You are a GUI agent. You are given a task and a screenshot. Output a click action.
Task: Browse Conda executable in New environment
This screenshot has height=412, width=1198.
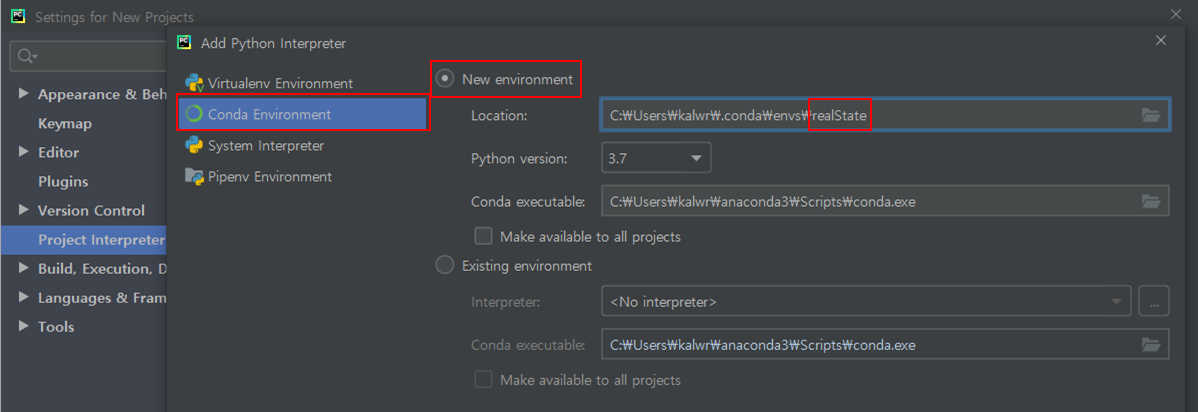coord(1151,202)
